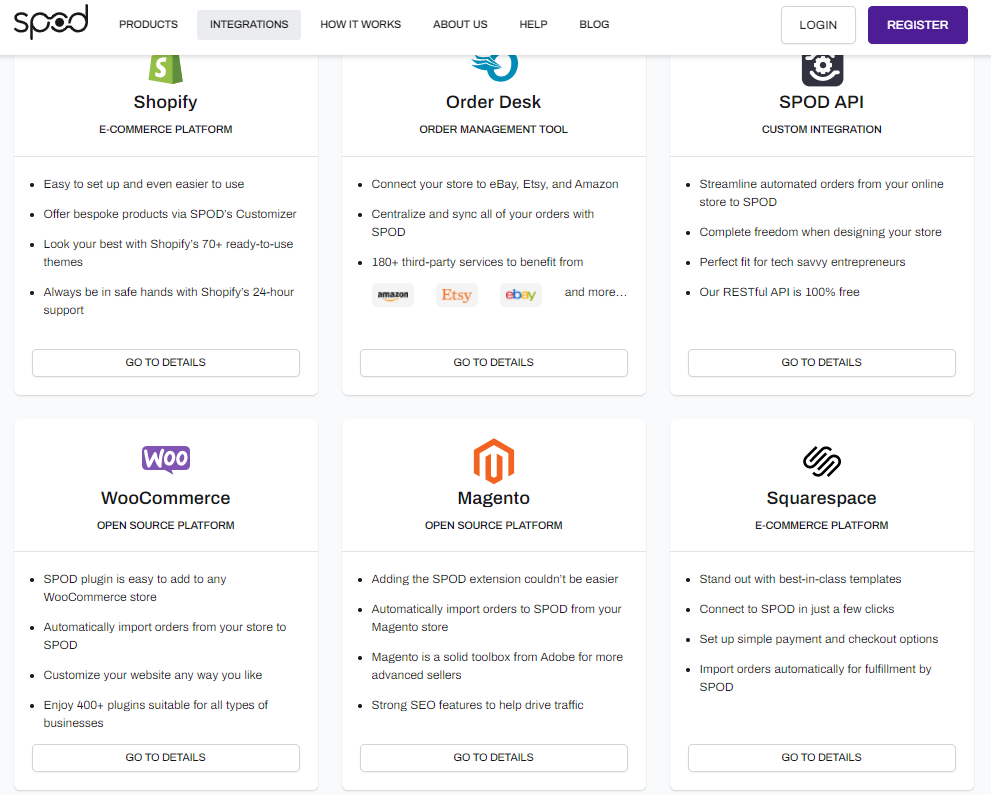The image size is (991, 795).
Task: Click 'Magento is a solid toolbox from Adobe' bullet
Action: pyautogui.click(x=497, y=666)
